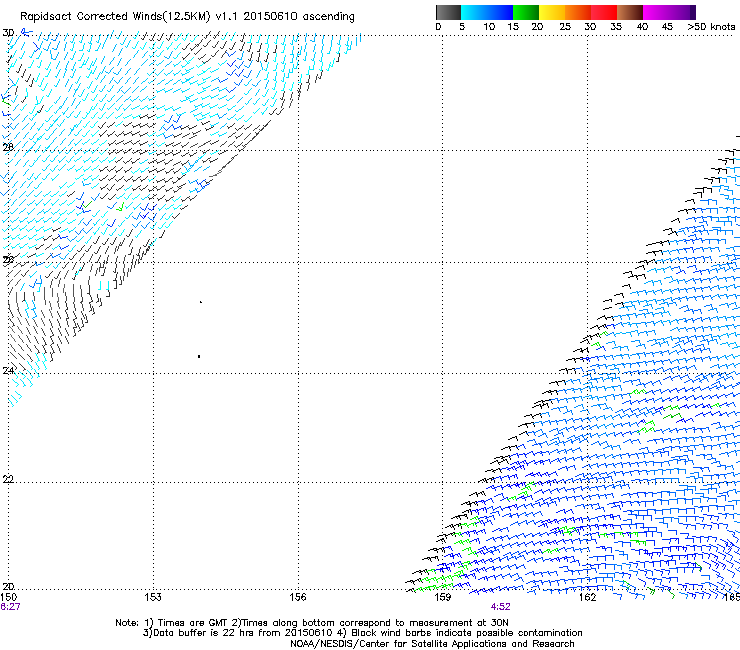Click the dark purple 45–50 knots legend segment
740x650 pixels.
click(682, 12)
